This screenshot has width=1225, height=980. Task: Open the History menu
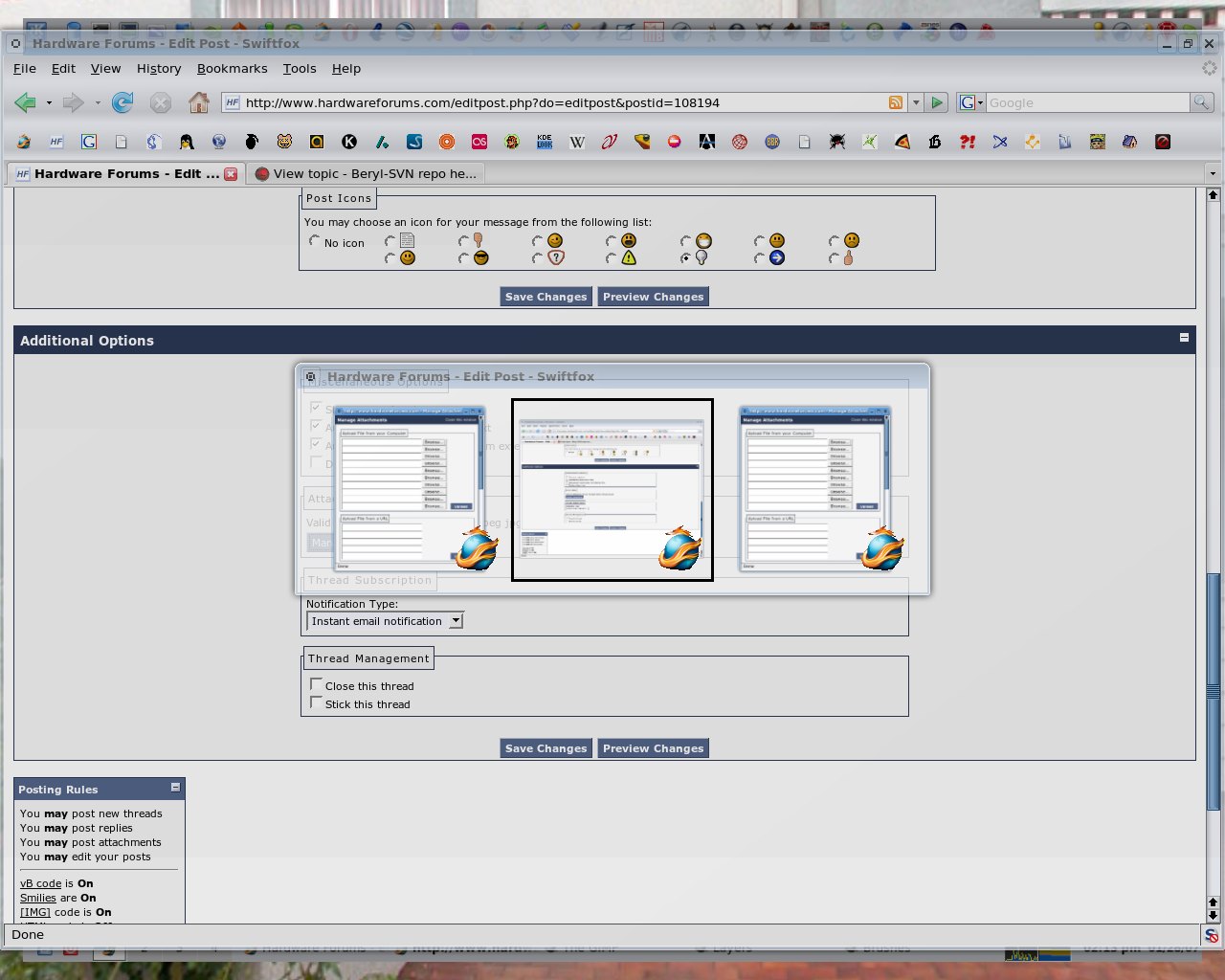(x=159, y=68)
